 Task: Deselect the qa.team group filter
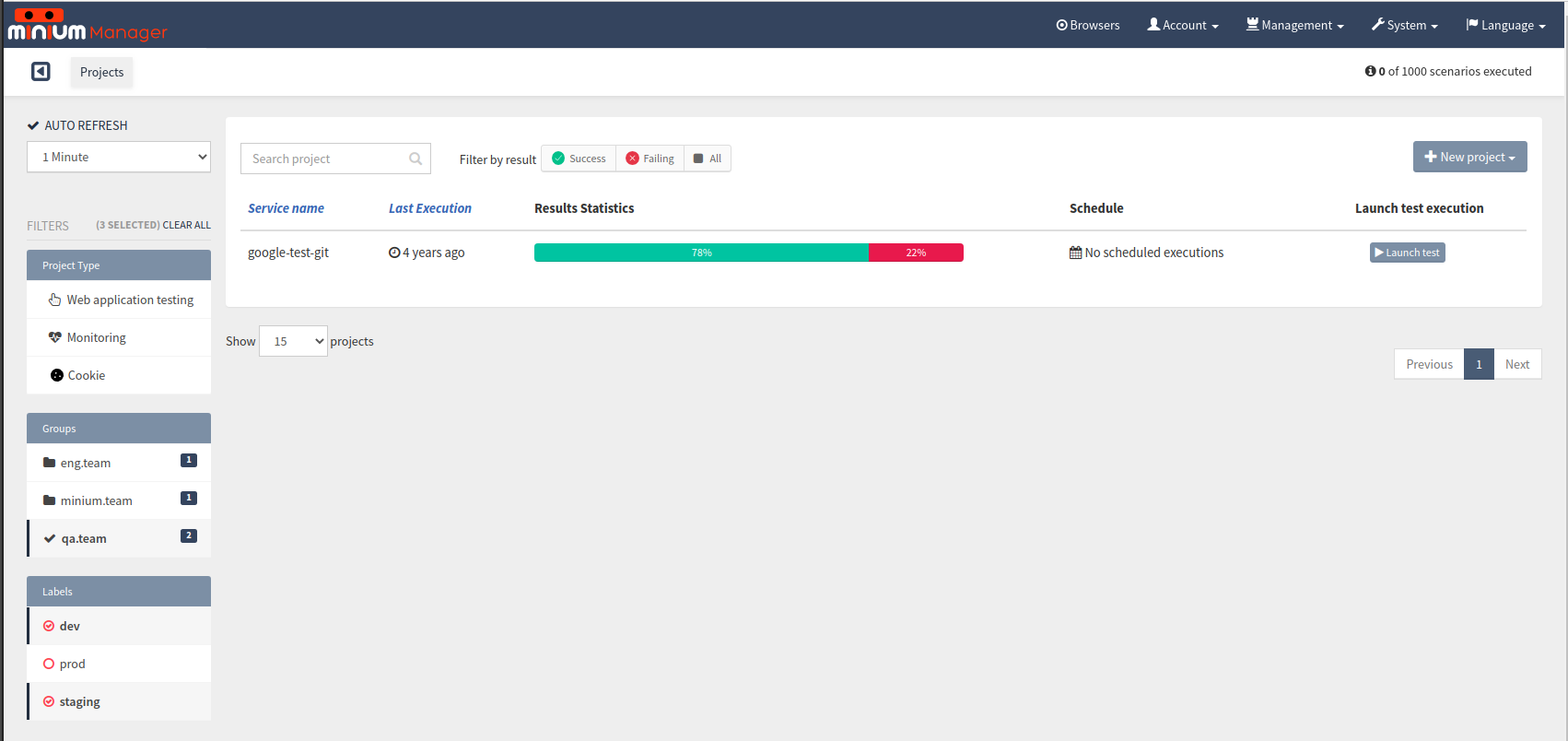coord(119,538)
